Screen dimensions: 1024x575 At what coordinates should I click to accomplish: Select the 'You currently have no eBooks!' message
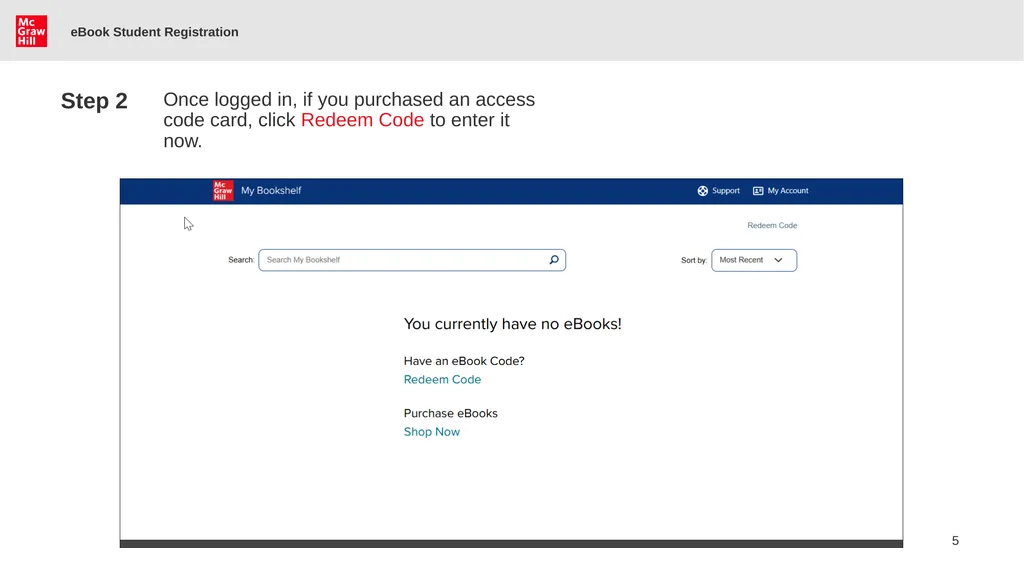click(513, 324)
